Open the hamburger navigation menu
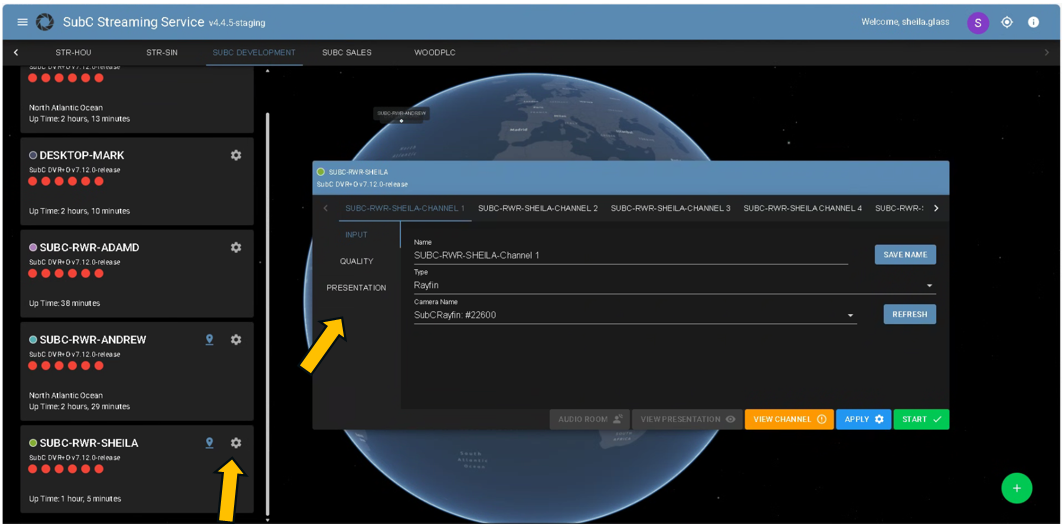 [22, 22]
